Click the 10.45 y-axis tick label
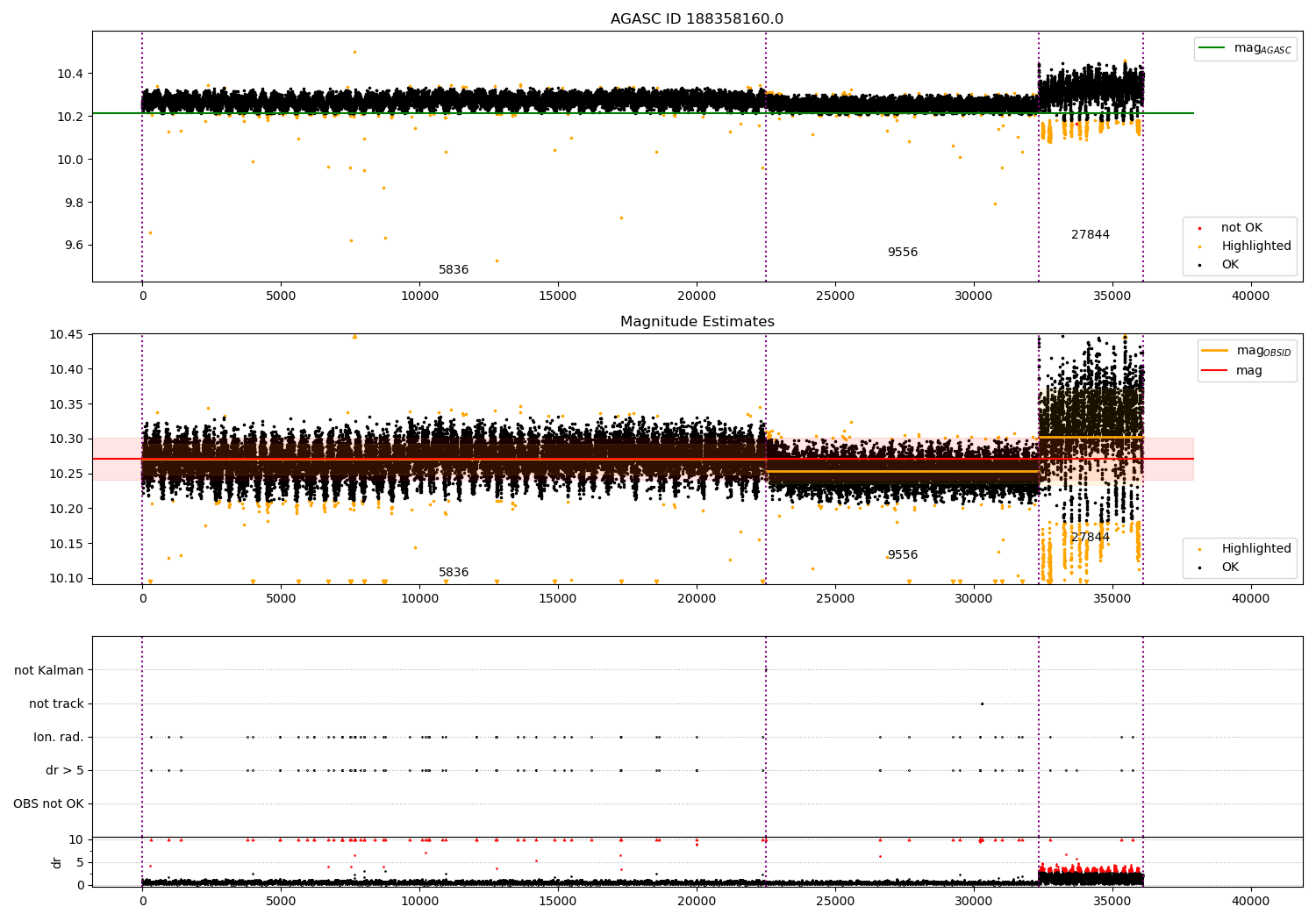Image resolution: width=1316 pixels, height=921 pixels. [67, 334]
